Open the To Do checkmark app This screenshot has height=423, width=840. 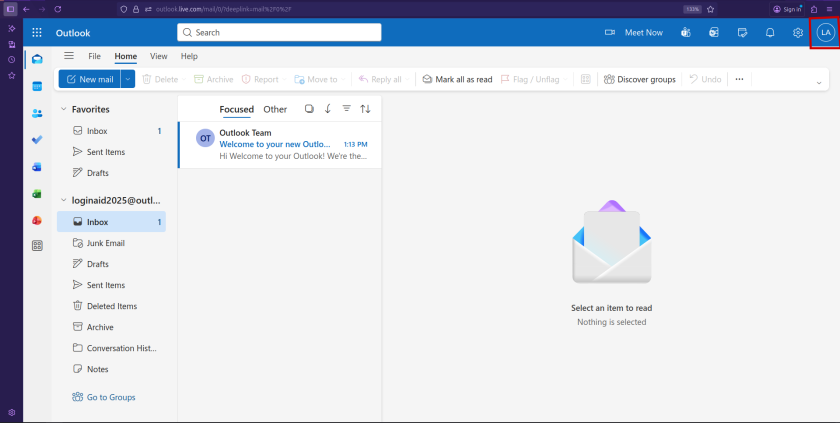pos(37,140)
